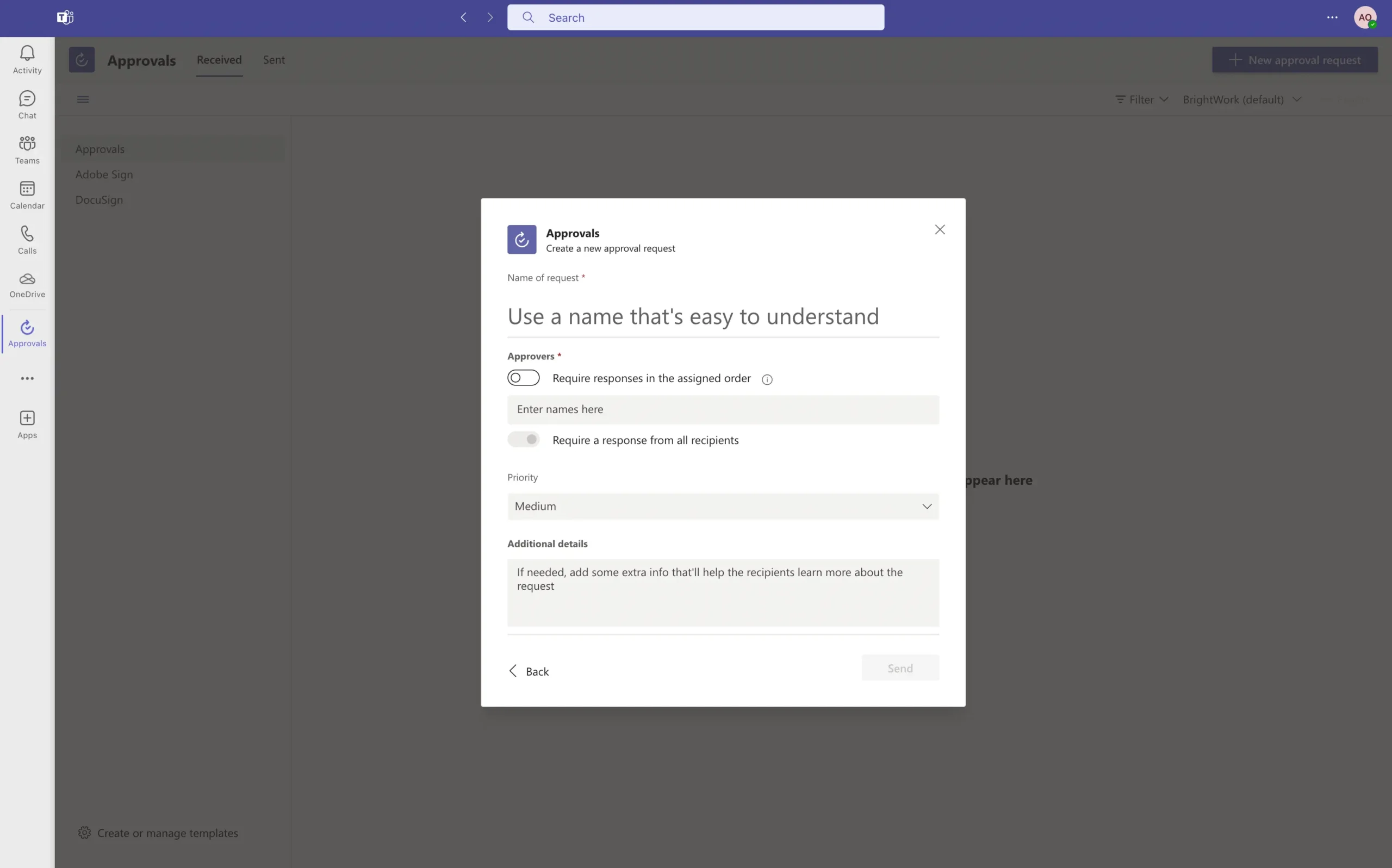Open Calls from the sidebar
1392x868 pixels.
(27, 240)
